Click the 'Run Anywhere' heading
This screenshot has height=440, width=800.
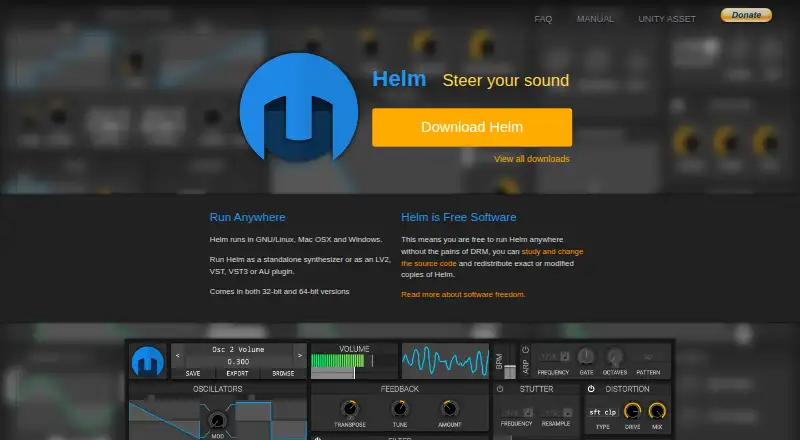click(247, 217)
